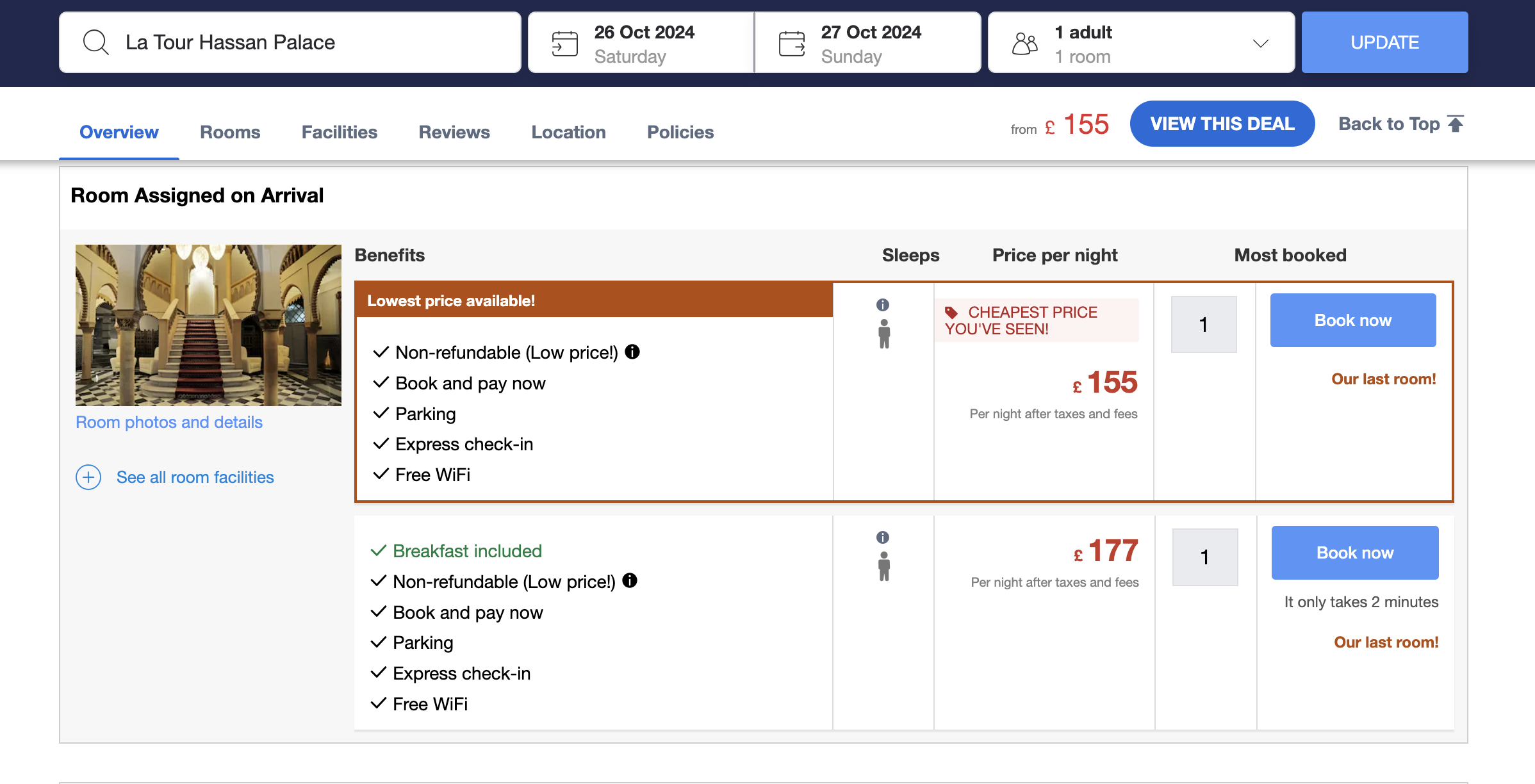The image size is (1535, 784).
Task: Click sleeps info icon in £177 row
Action: click(883, 537)
